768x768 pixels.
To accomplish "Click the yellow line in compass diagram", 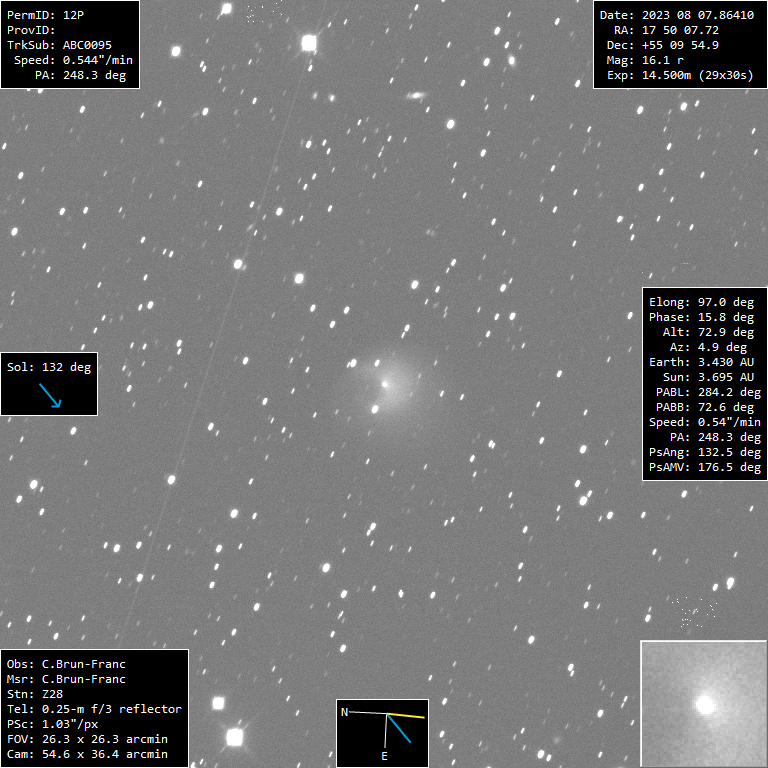I will point(406,716).
